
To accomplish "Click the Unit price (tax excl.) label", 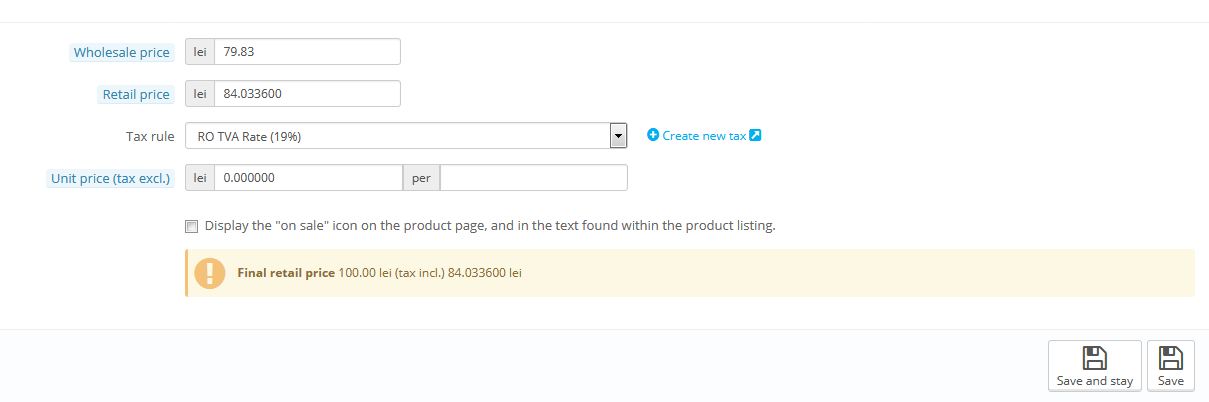I will [x=111, y=178].
